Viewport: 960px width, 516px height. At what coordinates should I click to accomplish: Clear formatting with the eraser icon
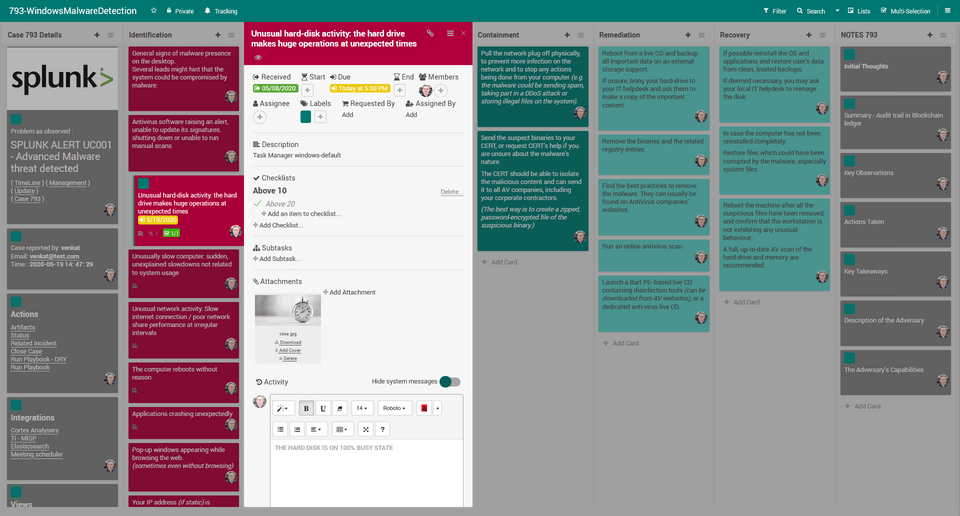coord(340,408)
